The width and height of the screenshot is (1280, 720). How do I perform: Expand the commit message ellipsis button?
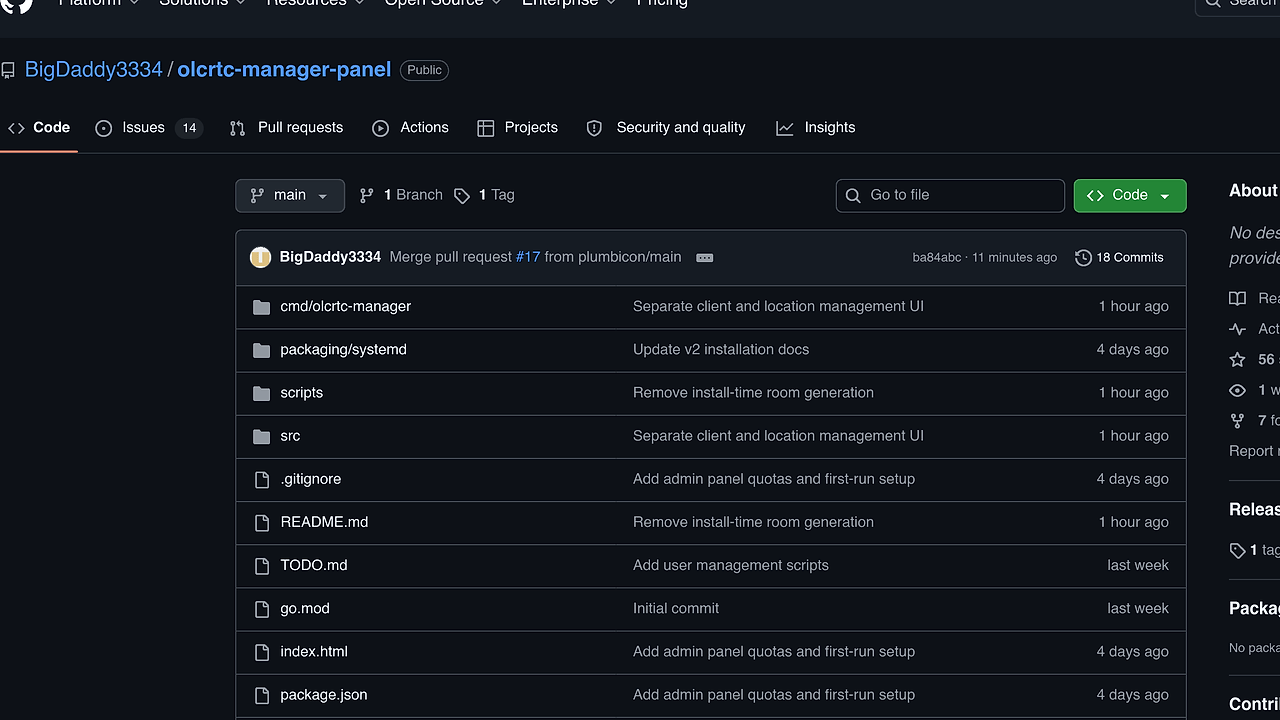(705, 257)
